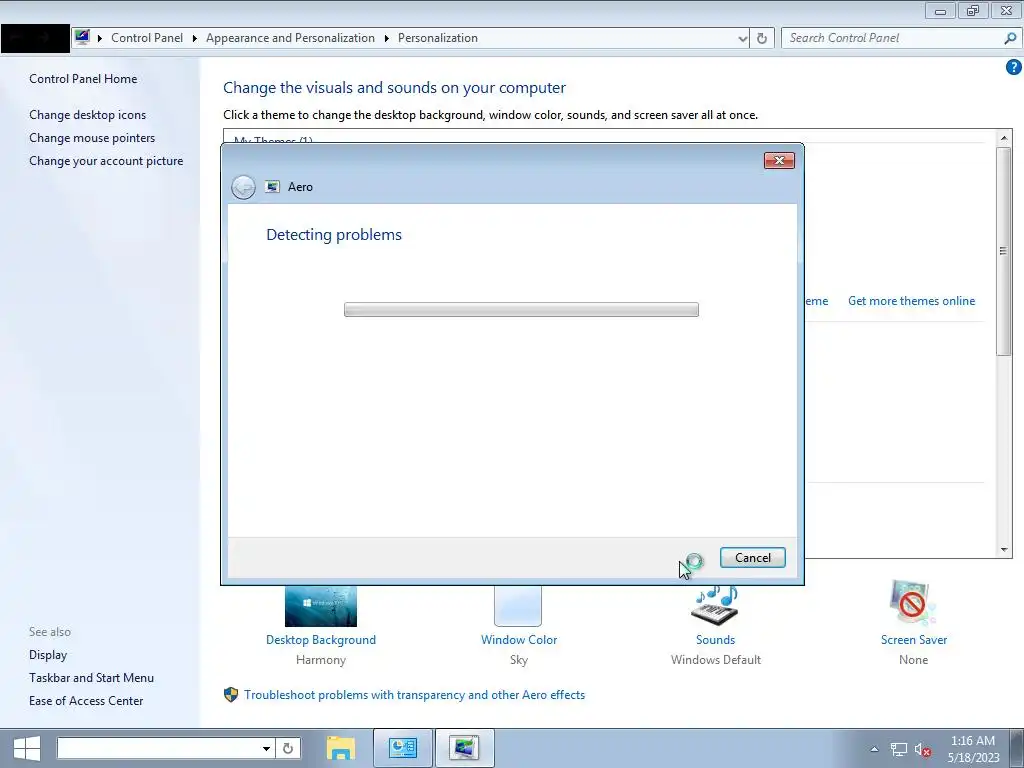
Task: Click Personalization breadcrumb segment
Action: click(438, 38)
